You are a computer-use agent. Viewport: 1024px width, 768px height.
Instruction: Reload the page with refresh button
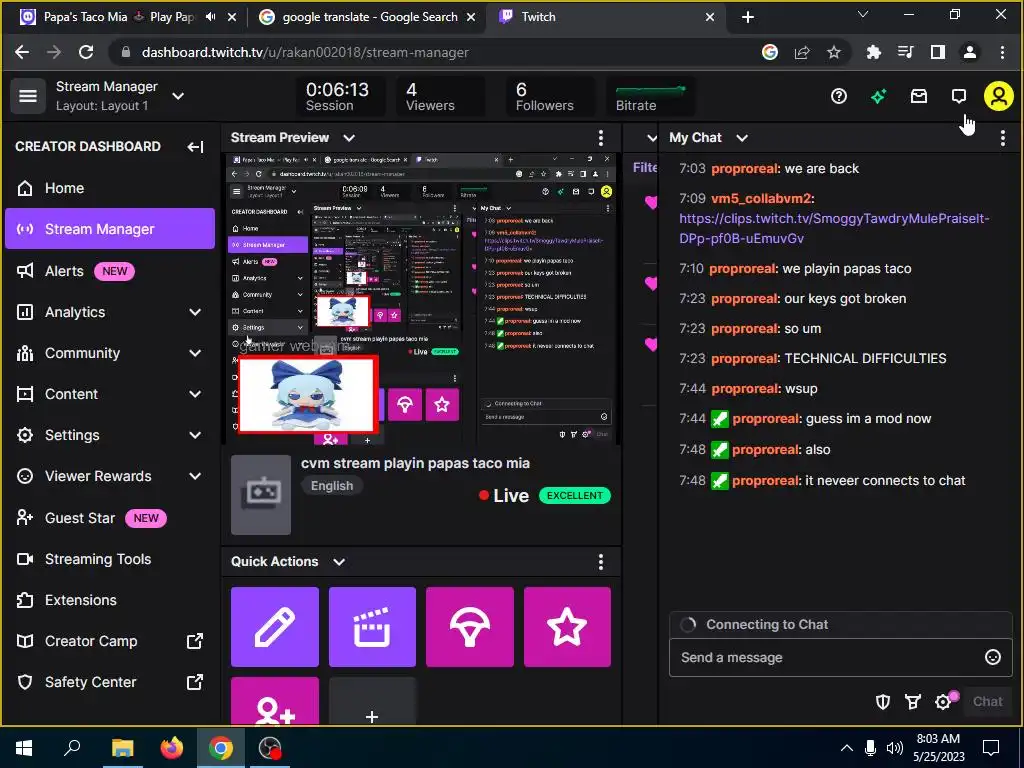(x=86, y=52)
